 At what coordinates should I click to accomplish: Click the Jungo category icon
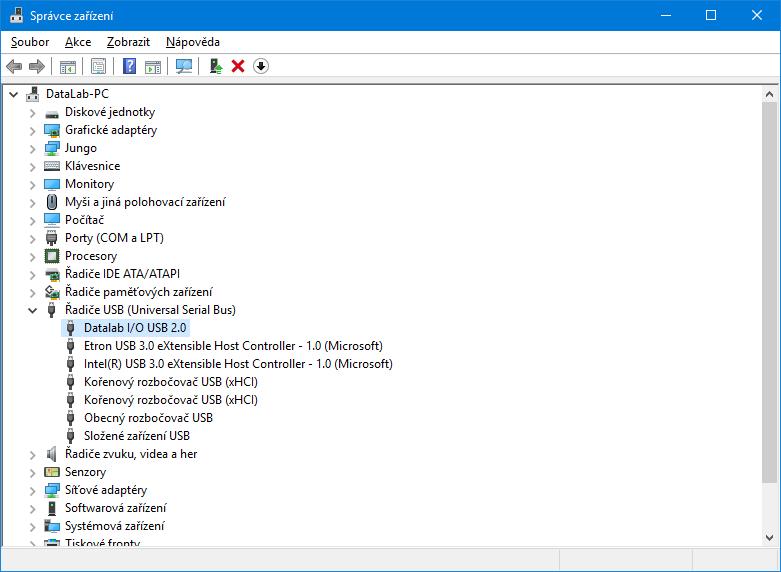point(52,148)
